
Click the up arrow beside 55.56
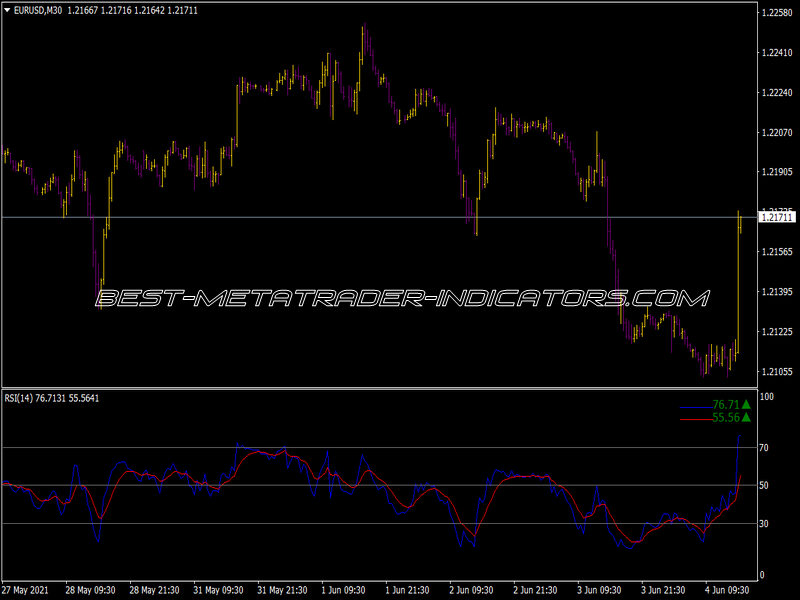point(746,418)
